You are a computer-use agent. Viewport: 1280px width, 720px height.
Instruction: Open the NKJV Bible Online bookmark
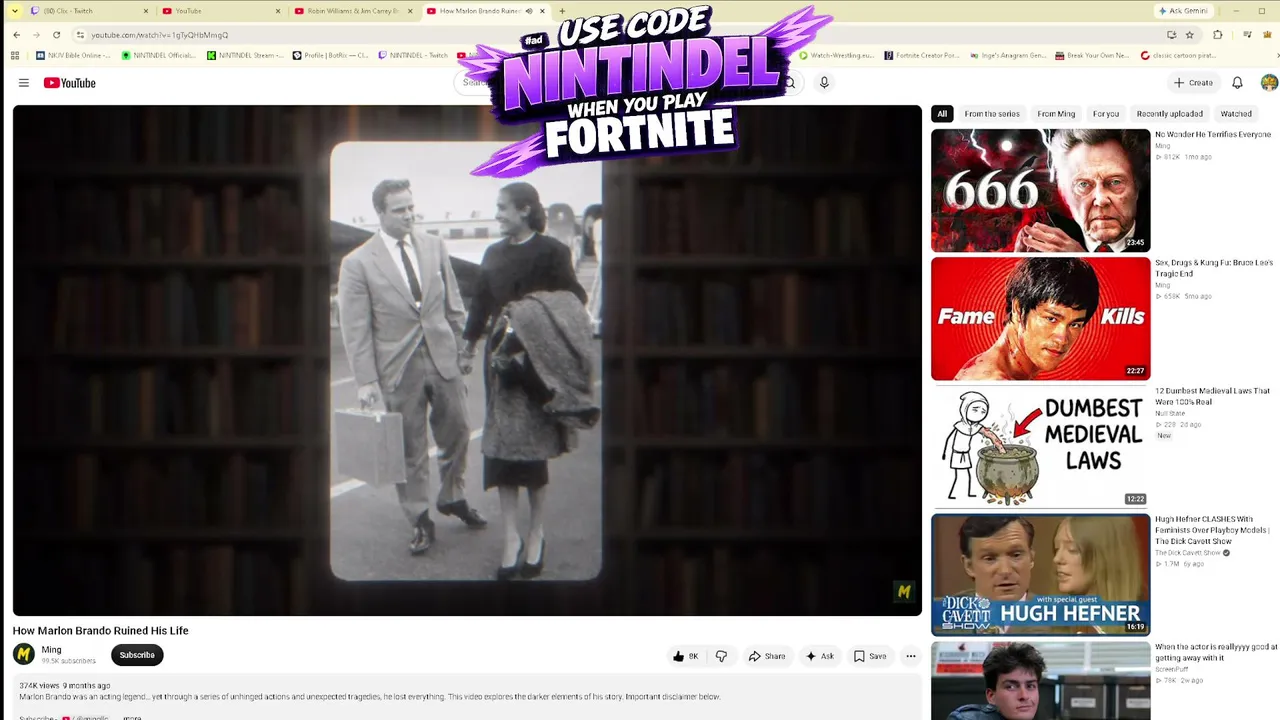[x=74, y=56]
